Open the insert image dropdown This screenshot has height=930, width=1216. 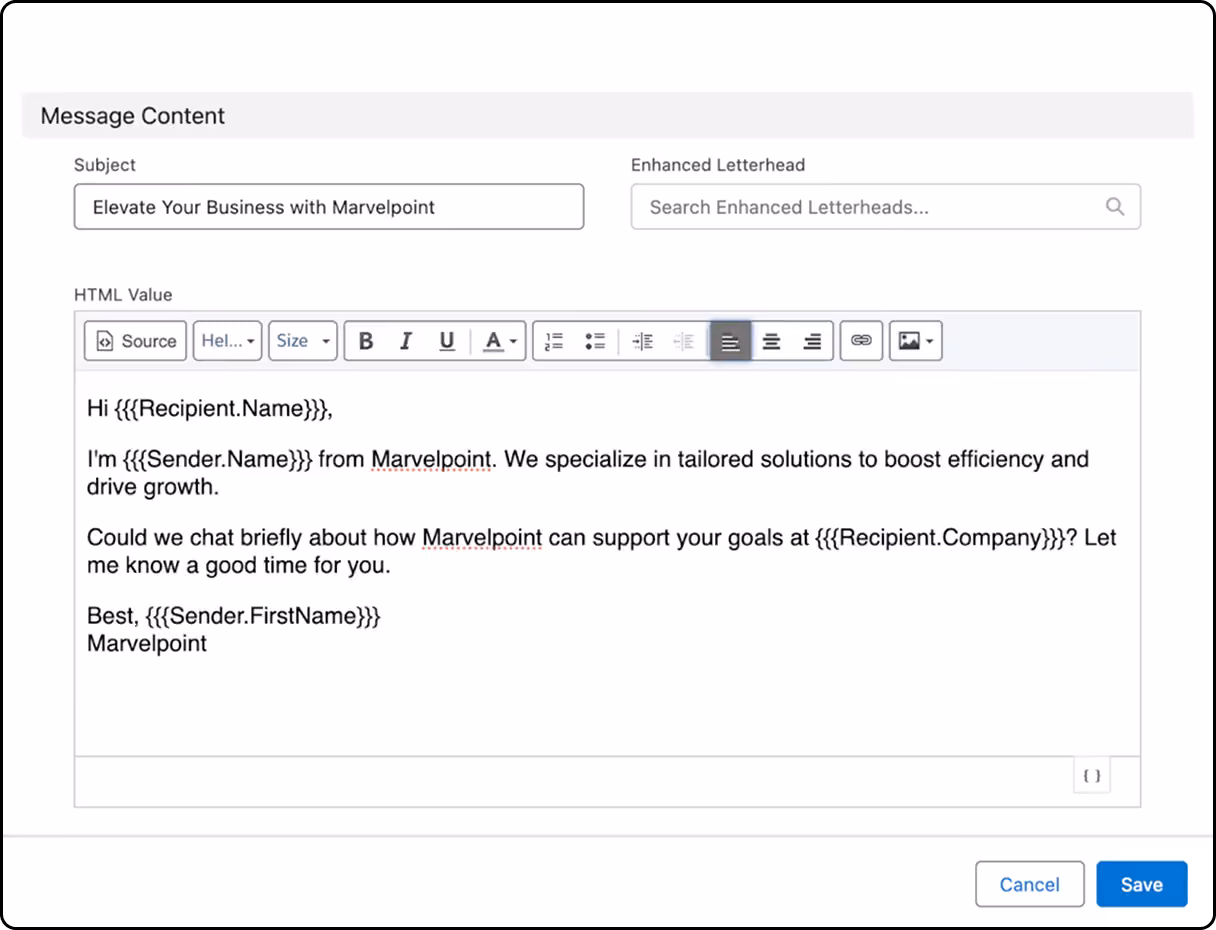915,341
